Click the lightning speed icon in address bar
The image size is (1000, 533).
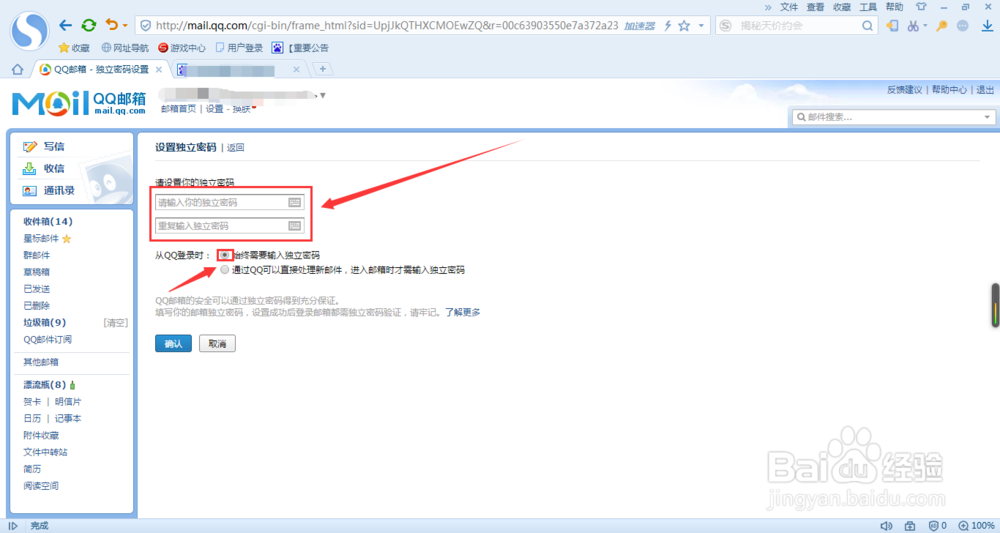pyautogui.click(x=667, y=26)
